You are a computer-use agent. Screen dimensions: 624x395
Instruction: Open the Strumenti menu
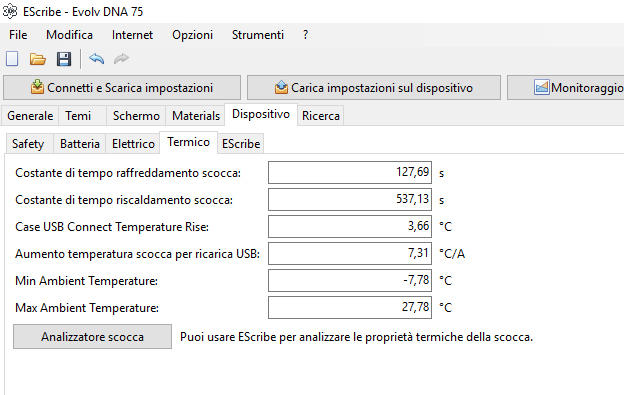[258, 35]
